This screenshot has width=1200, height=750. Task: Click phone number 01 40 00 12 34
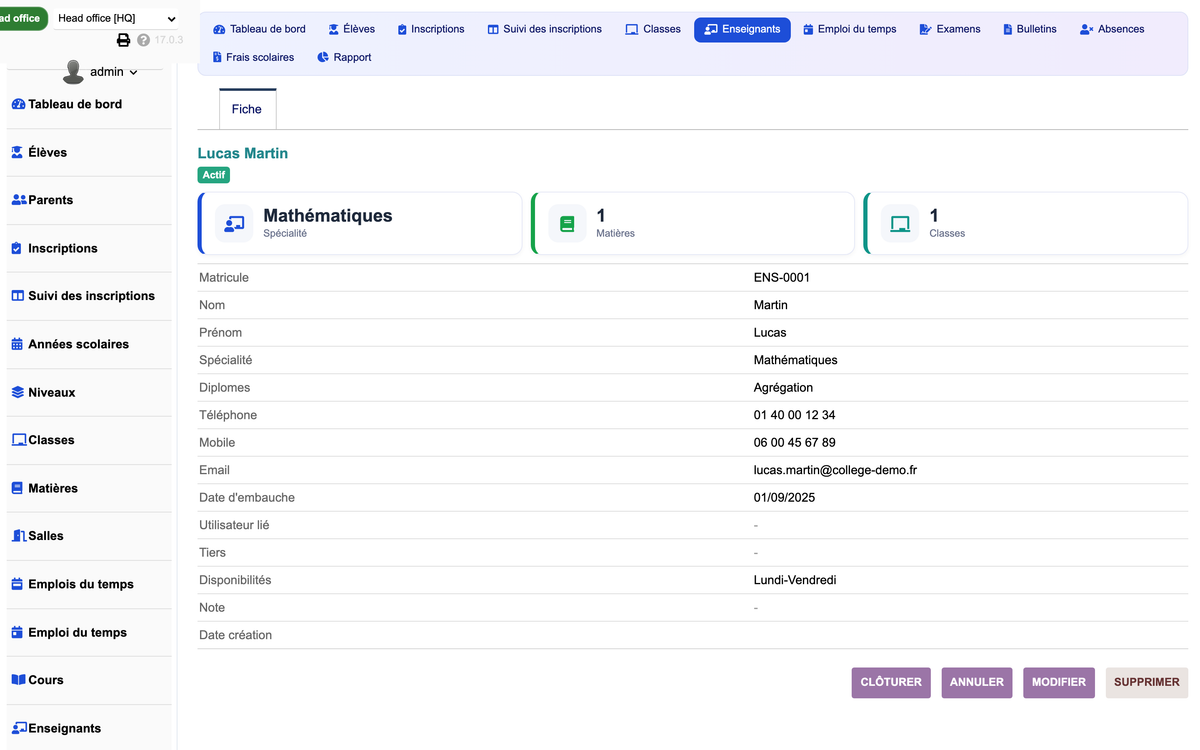point(795,415)
